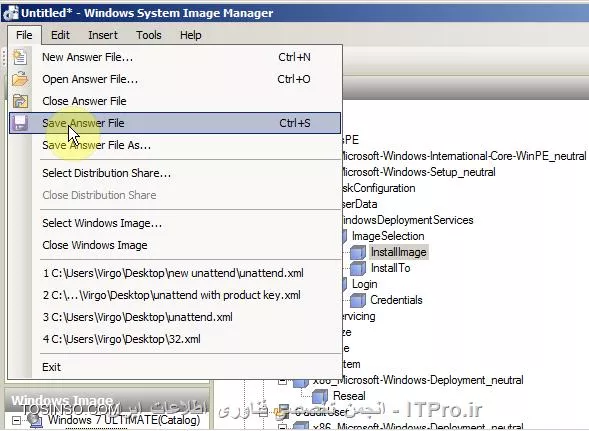This screenshot has height=431, width=589.
Task: Open the Tools menu
Action: click(x=149, y=35)
